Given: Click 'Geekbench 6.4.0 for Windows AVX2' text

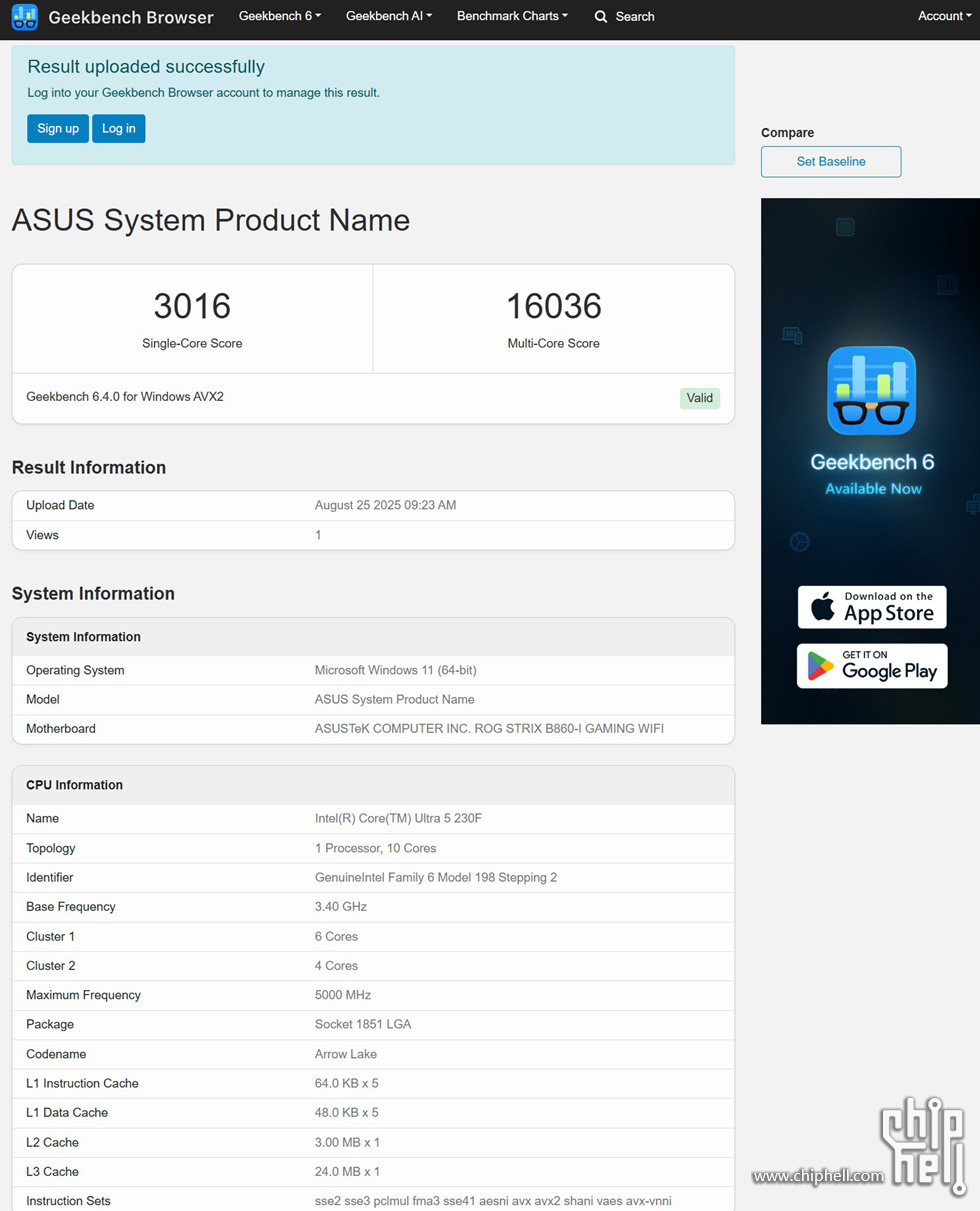Looking at the screenshot, I should (125, 396).
